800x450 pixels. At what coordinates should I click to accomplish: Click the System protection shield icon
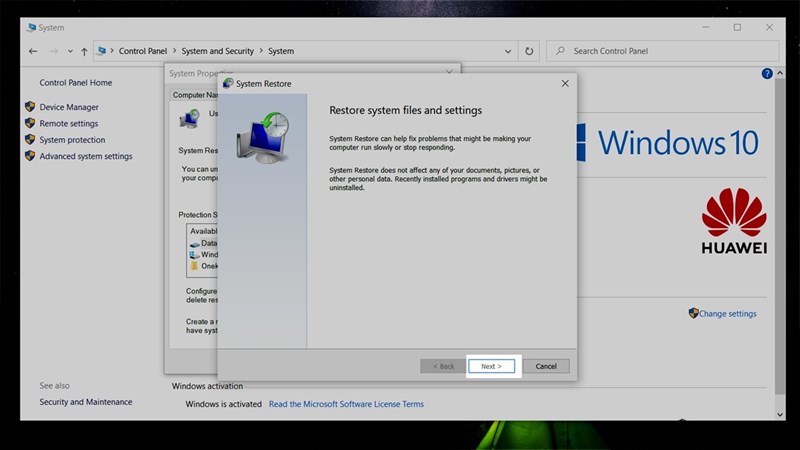tap(30, 139)
